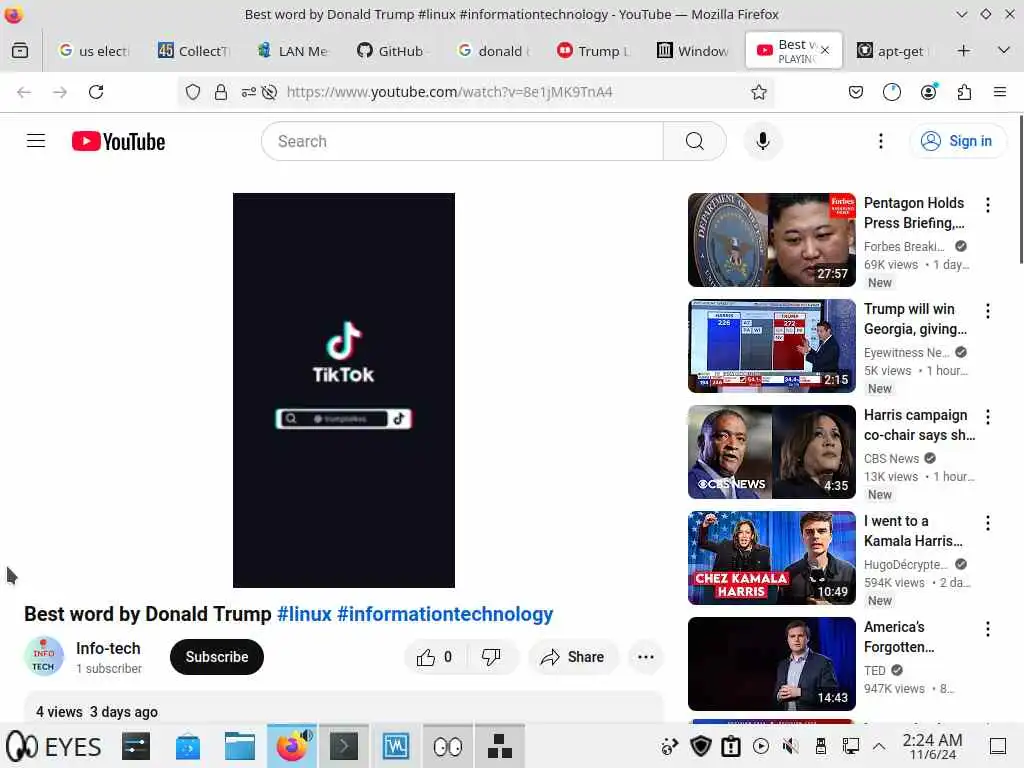
Task: Open YouTube settings three-dot menu
Action: tap(880, 141)
